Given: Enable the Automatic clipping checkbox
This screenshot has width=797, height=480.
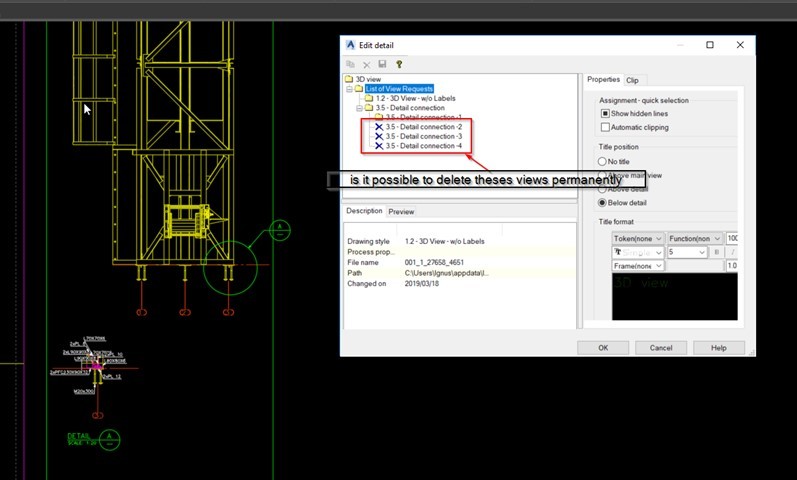Looking at the screenshot, I should pyautogui.click(x=605, y=127).
